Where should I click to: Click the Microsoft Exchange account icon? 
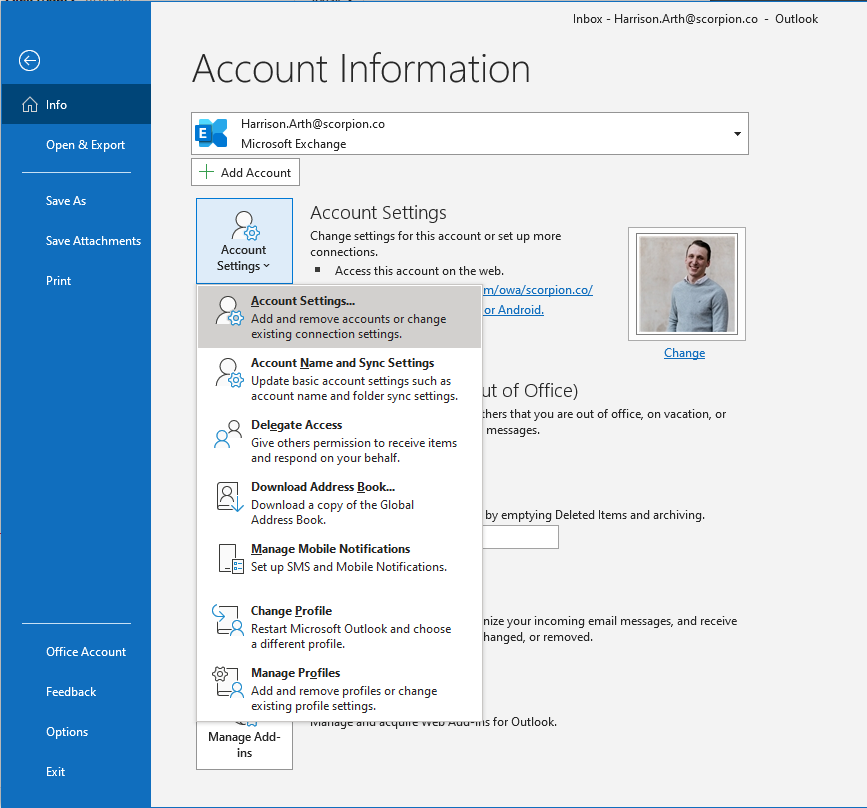tap(211, 133)
